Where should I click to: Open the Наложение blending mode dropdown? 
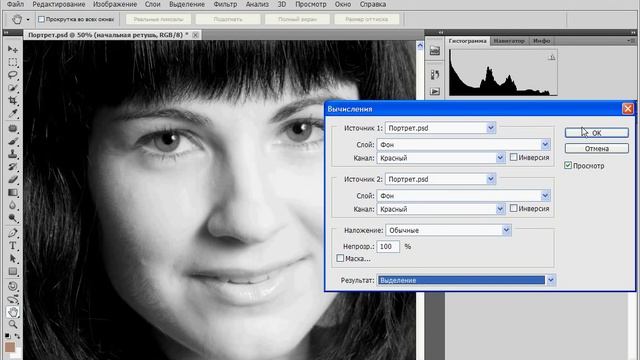(448, 230)
